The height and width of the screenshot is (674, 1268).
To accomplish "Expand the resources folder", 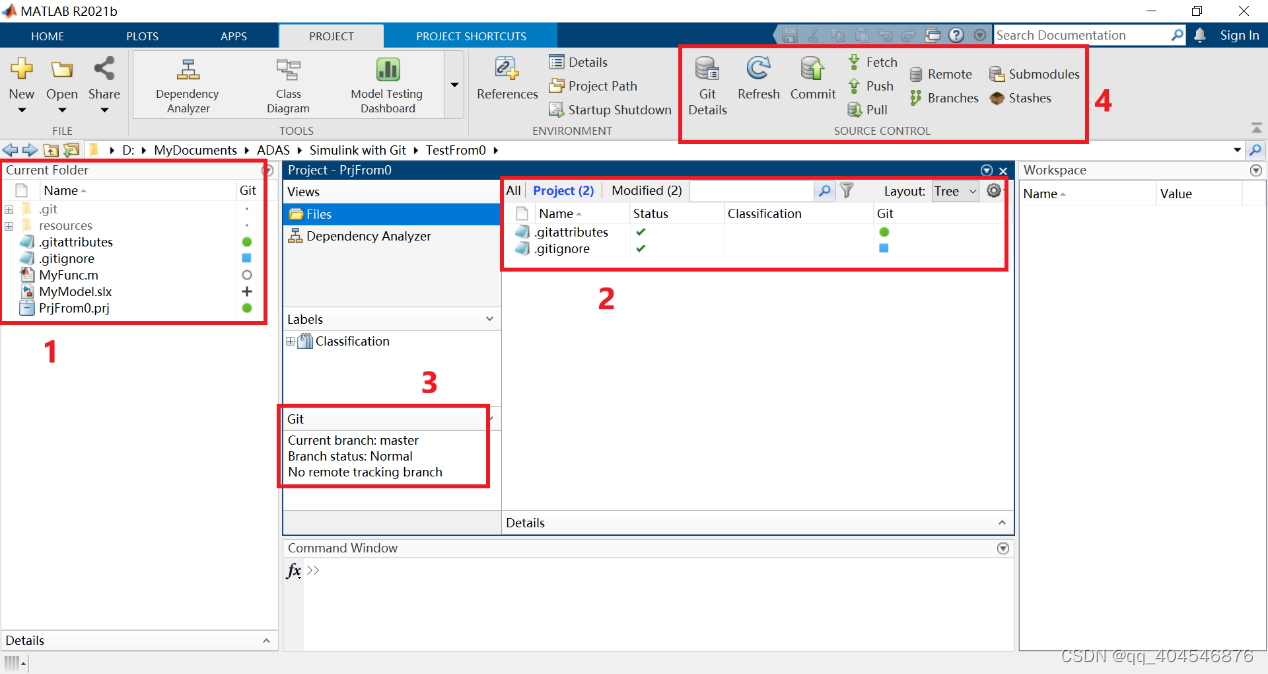I will pyautogui.click(x=9, y=226).
